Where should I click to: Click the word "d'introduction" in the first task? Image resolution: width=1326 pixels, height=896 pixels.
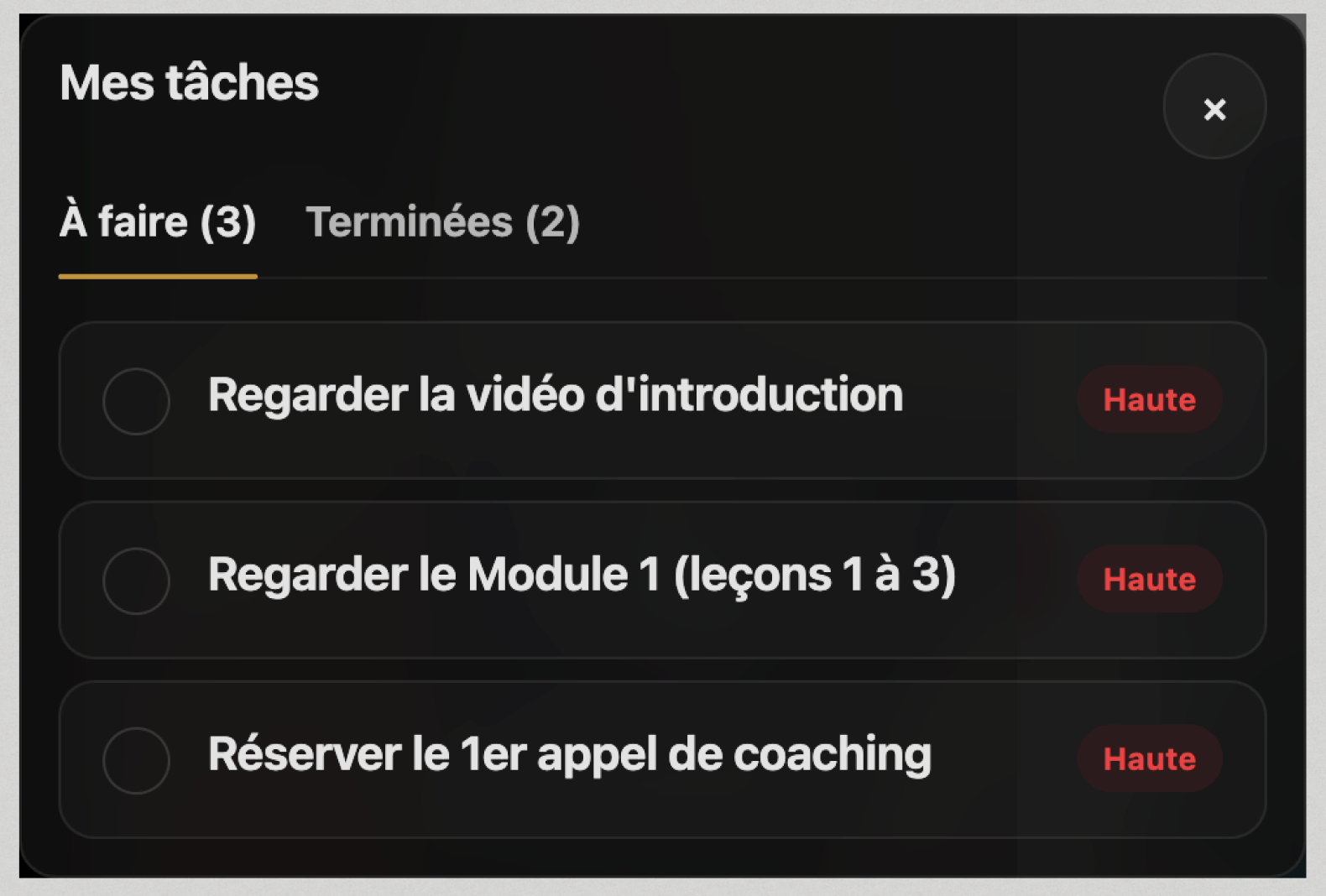pyautogui.click(x=749, y=395)
